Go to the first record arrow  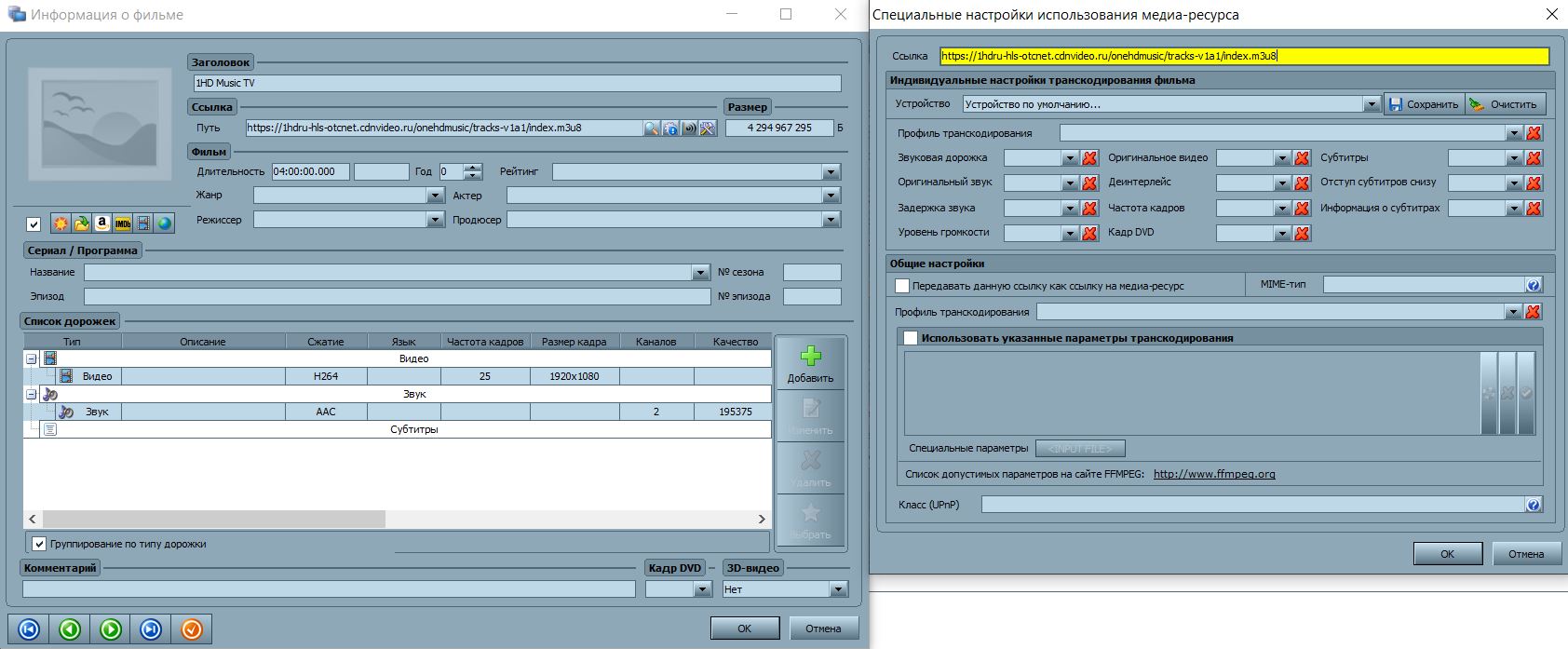(x=29, y=629)
